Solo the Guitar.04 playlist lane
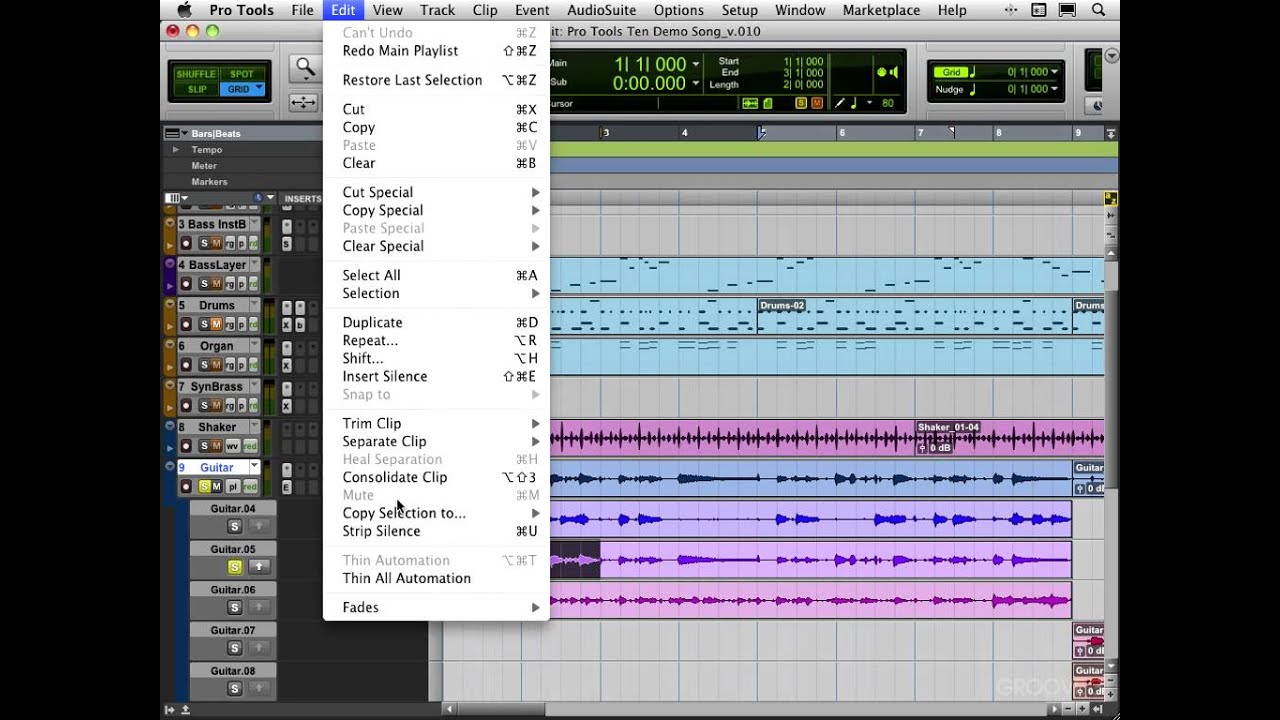The height and width of the screenshot is (720, 1280). (234, 526)
